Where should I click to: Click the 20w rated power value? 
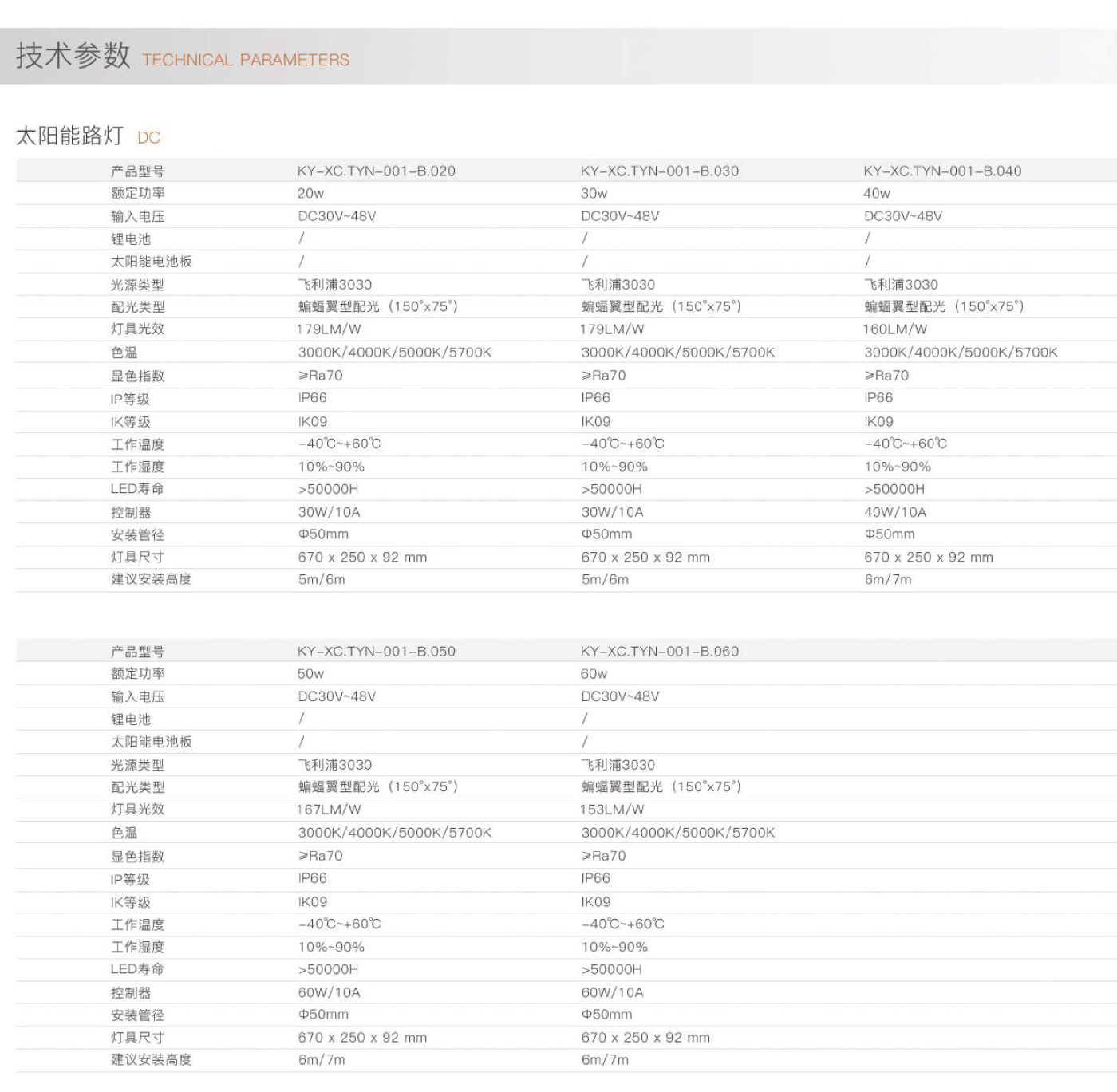click(310, 193)
